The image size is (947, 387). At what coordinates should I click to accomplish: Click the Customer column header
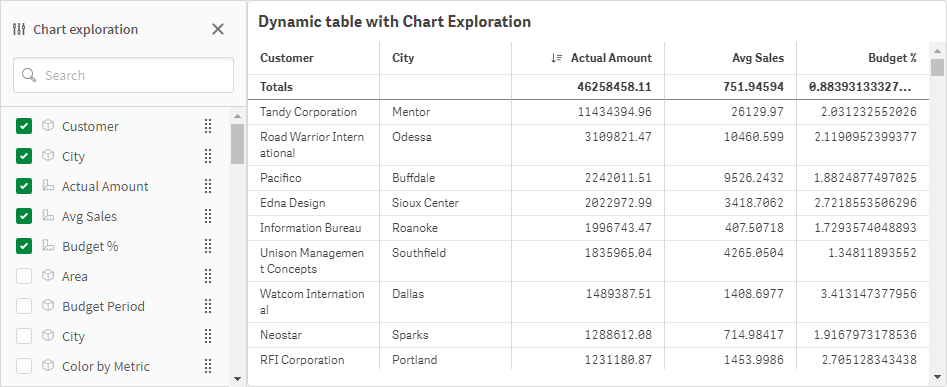(x=314, y=58)
